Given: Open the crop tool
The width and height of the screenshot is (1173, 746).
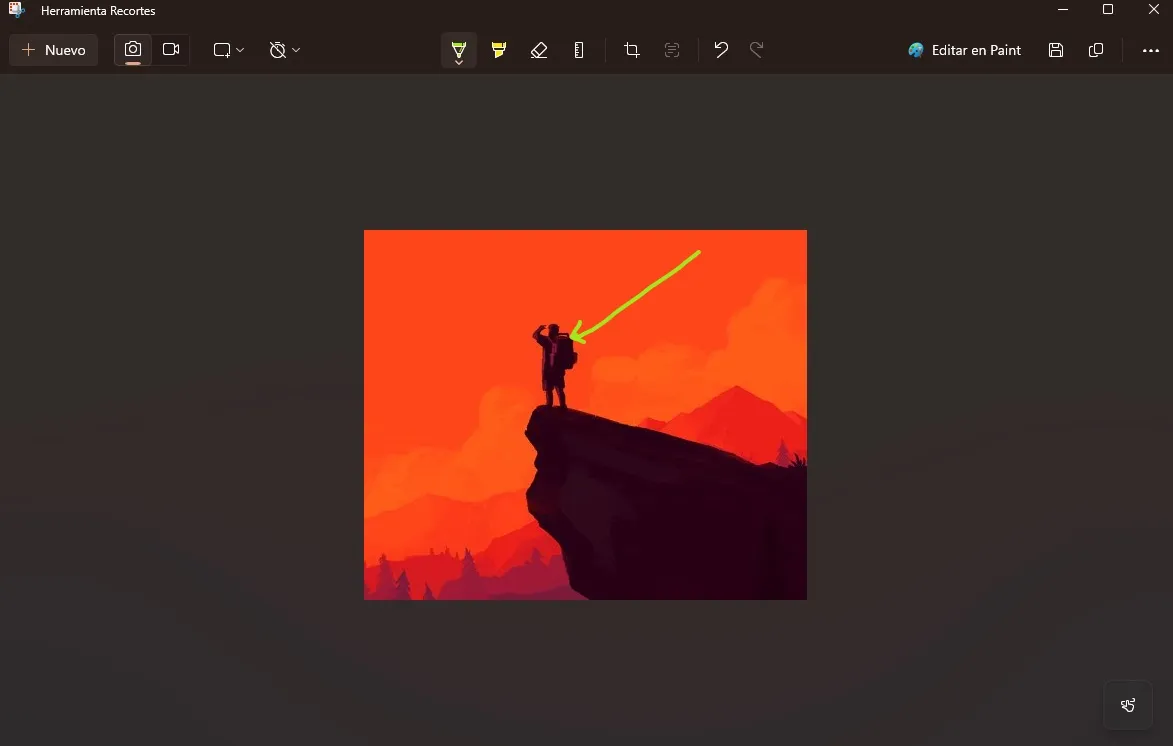Looking at the screenshot, I should [631, 49].
